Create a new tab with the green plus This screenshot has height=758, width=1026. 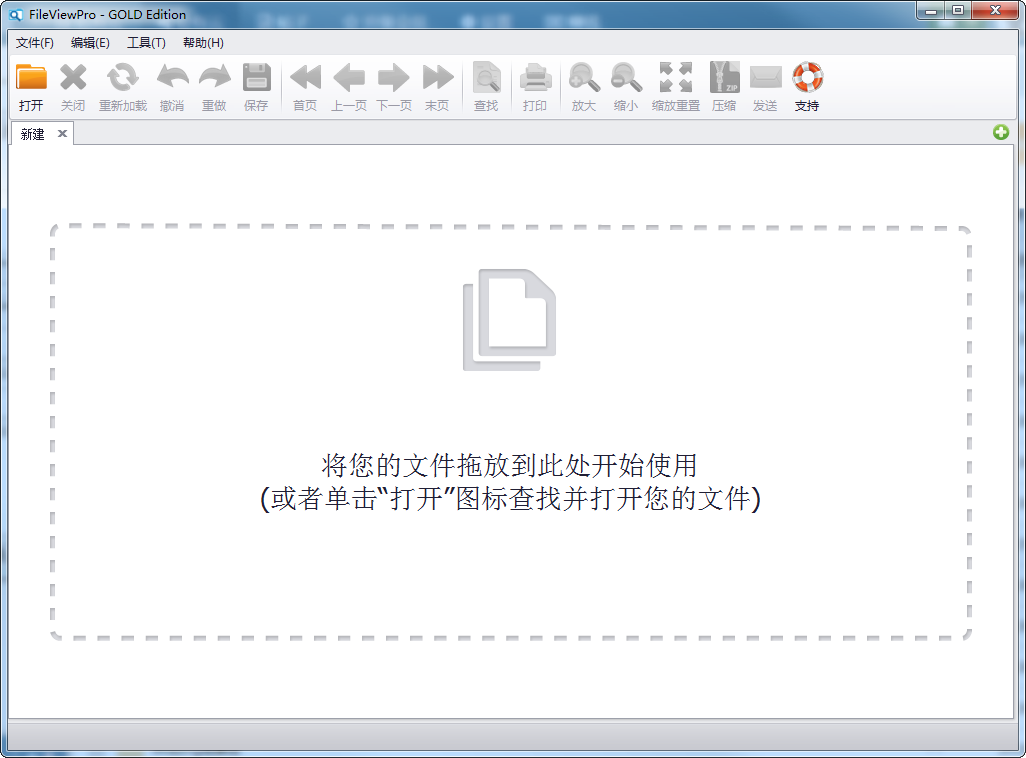coord(1001,132)
